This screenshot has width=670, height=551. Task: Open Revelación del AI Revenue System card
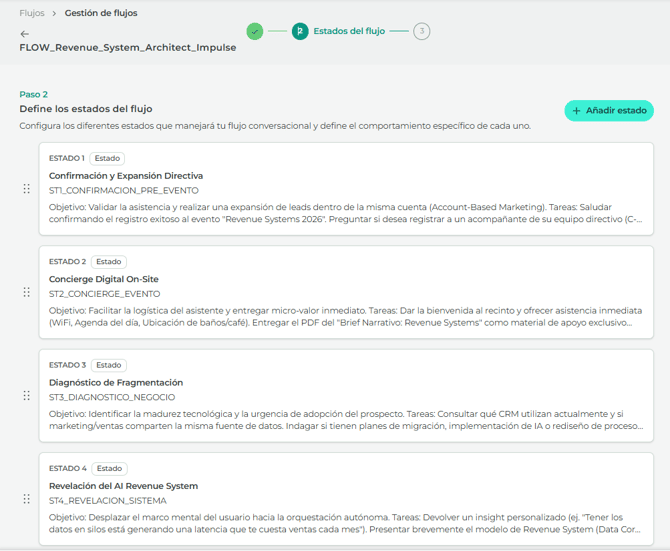point(123,486)
